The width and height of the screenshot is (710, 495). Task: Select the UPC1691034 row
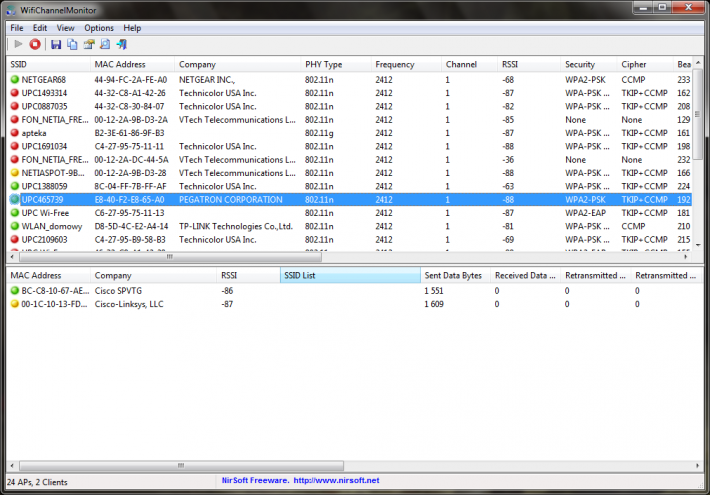click(x=350, y=146)
